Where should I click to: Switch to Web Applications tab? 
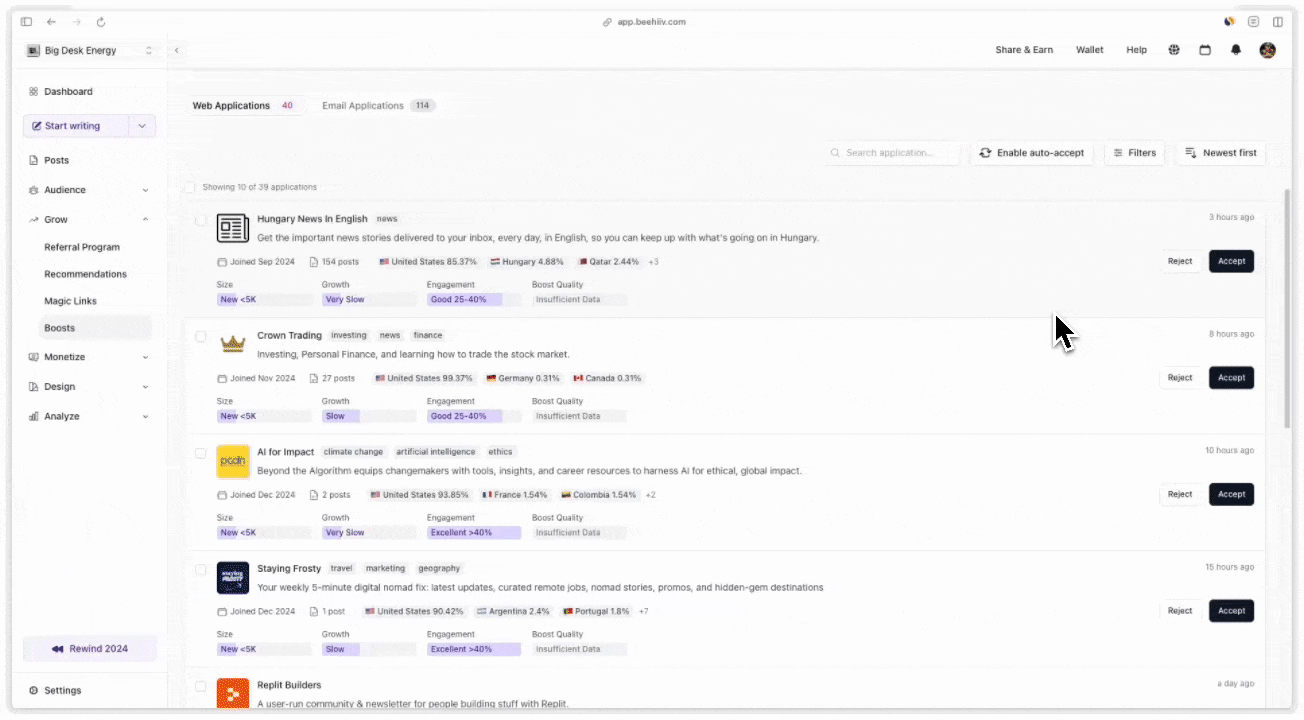(x=243, y=106)
